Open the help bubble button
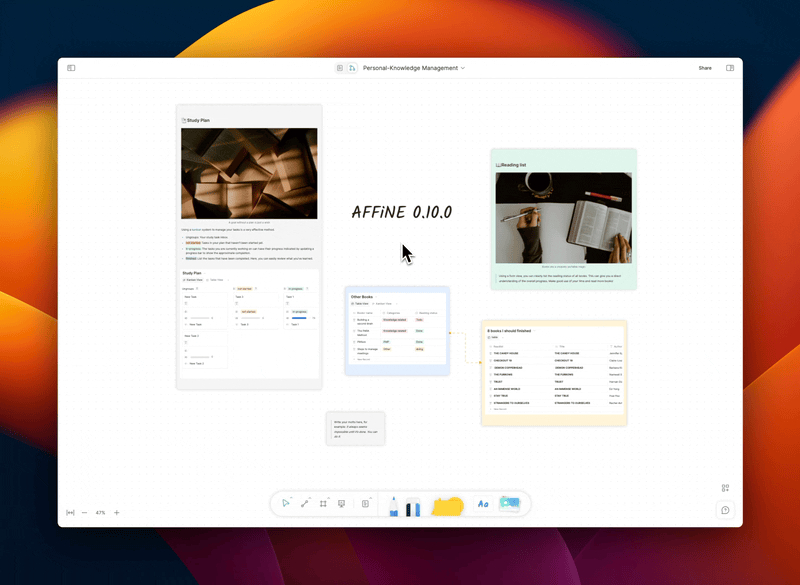This screenshot has width=800, height=585. point(725,510)
